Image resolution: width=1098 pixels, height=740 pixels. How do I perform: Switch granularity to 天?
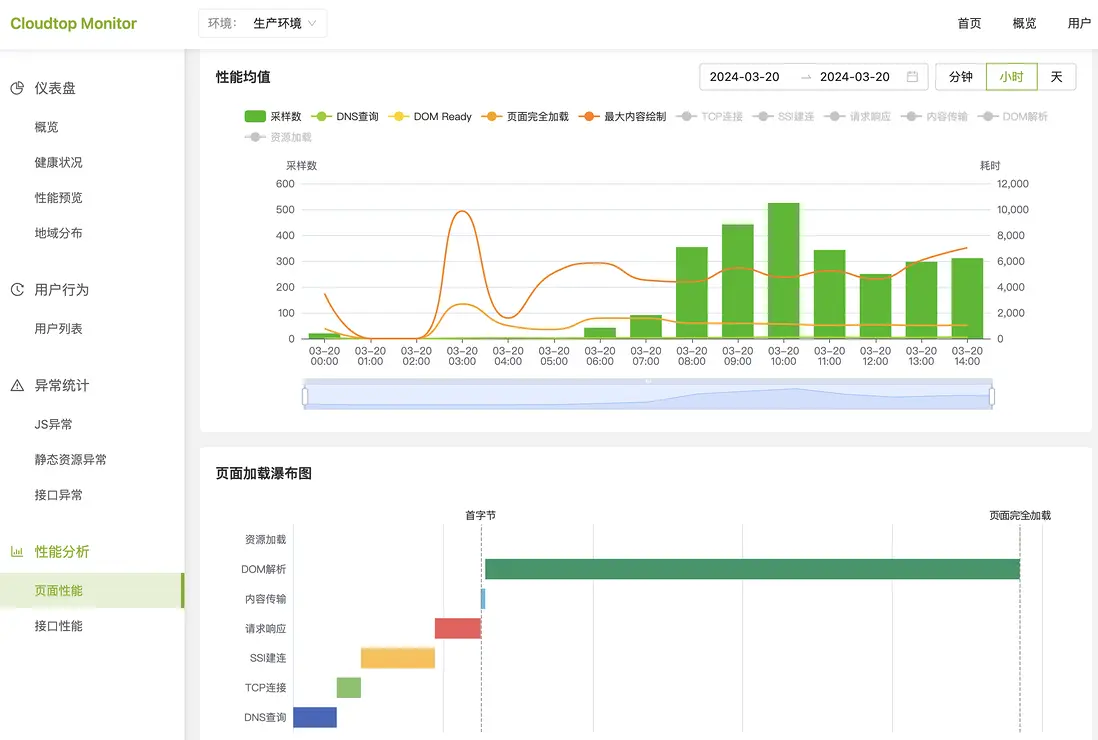click(x=1056, y=77)
